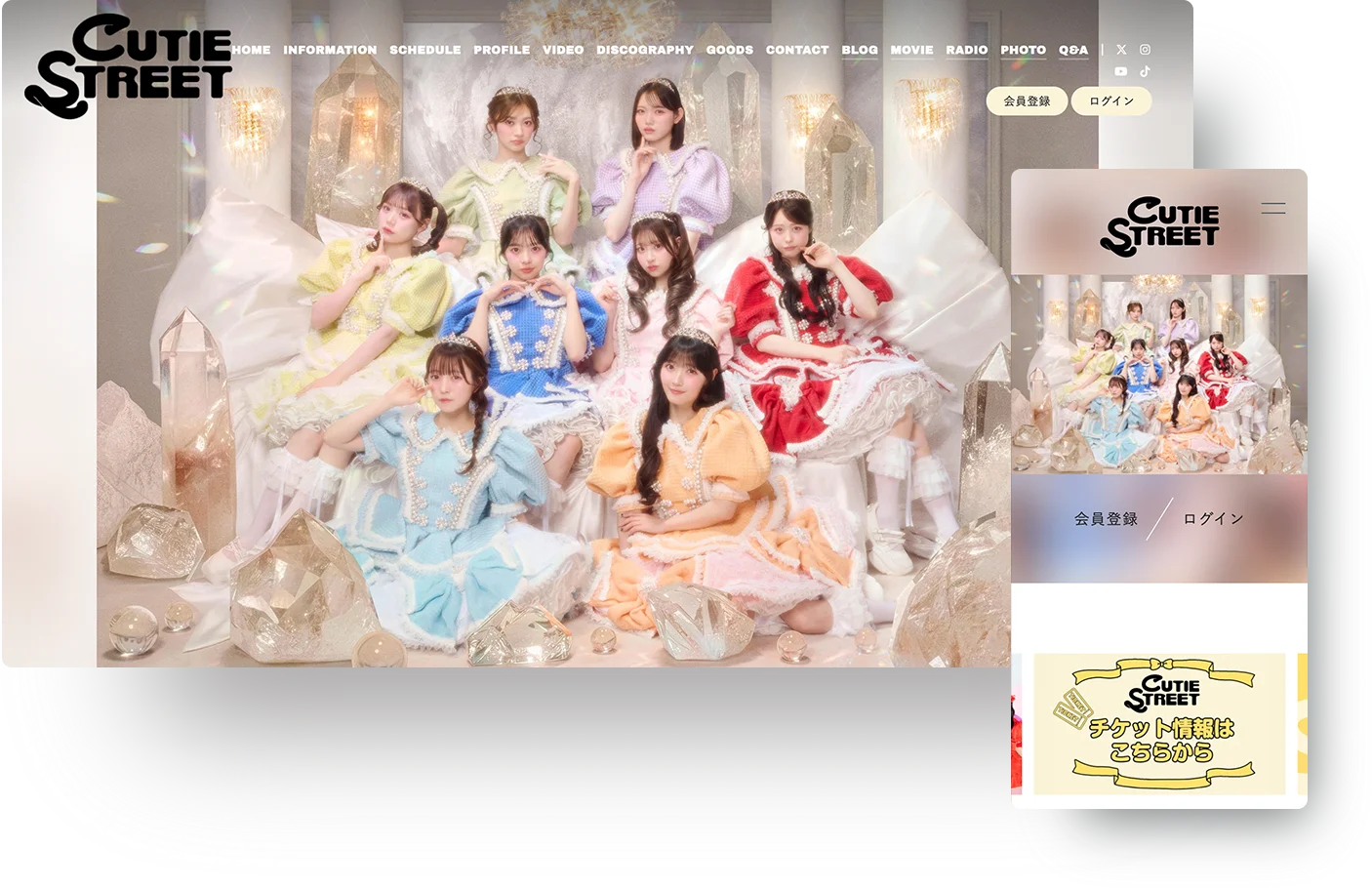Image resolution: width=1372 pixels, height=888 pixels.
Task: Click the TikTok icon
Action: (1146, 71)
